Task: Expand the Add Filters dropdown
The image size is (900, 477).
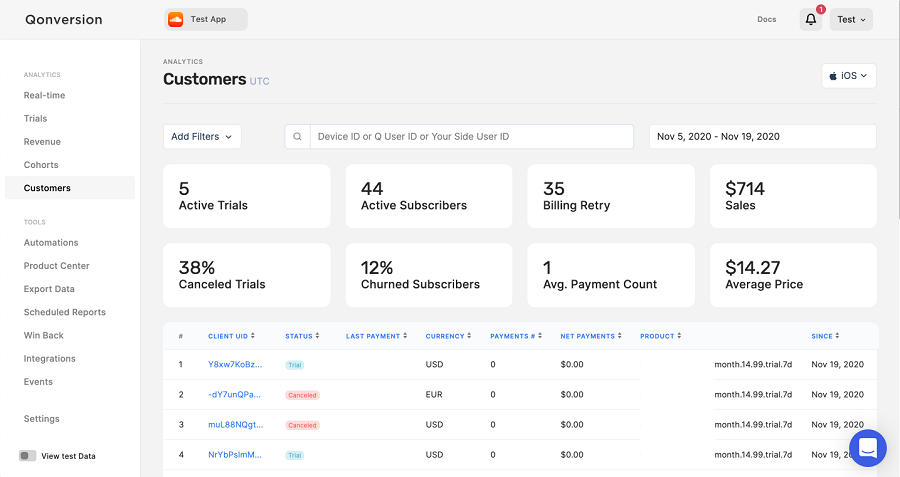Action: point(202,137)
